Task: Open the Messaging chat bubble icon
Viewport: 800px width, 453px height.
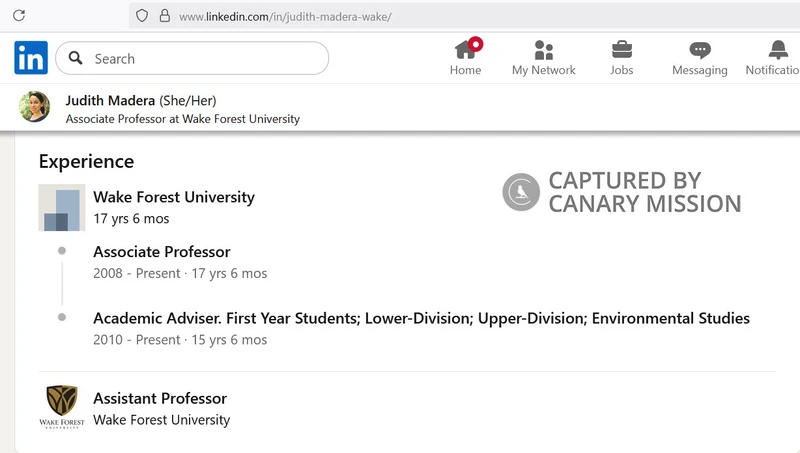Action: [699, 50]
